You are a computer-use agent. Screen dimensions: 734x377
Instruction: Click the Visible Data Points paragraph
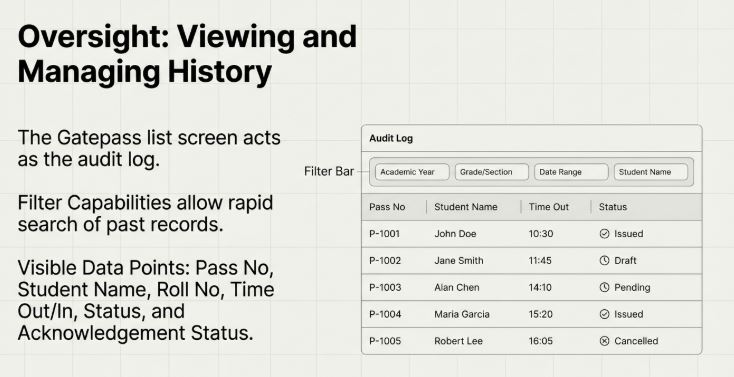pyautogui.click(x=146, y=301)
